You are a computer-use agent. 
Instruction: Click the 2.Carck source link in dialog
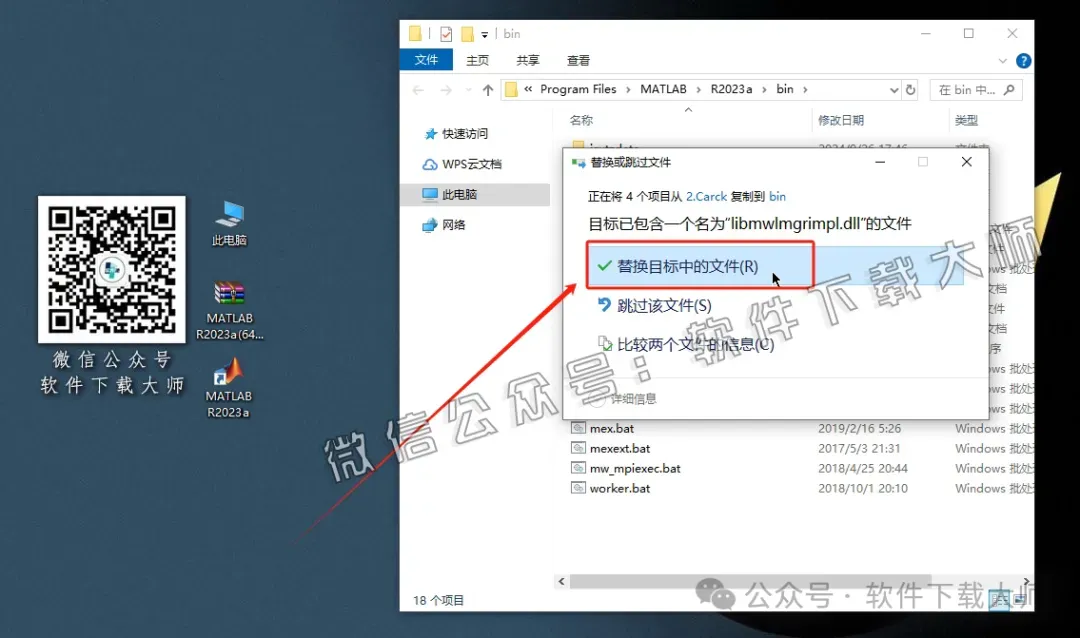point(706,196)
